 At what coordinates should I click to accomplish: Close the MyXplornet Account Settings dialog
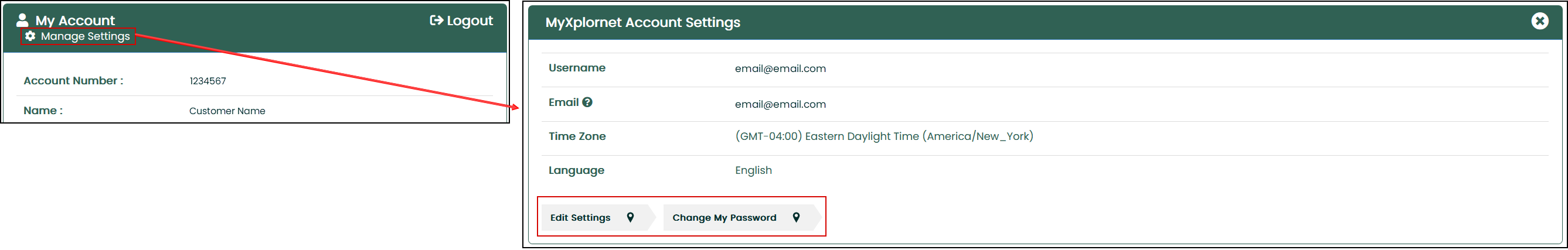pyautogui.click(x=1539, y=21)
